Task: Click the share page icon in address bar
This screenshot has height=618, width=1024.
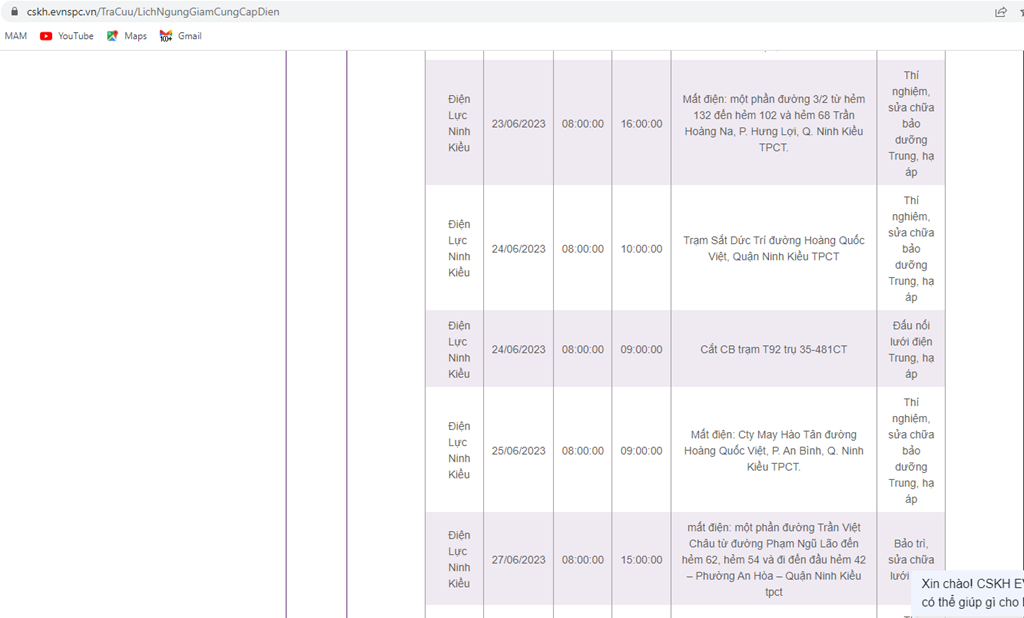Action: click(x=1000, y=12)
